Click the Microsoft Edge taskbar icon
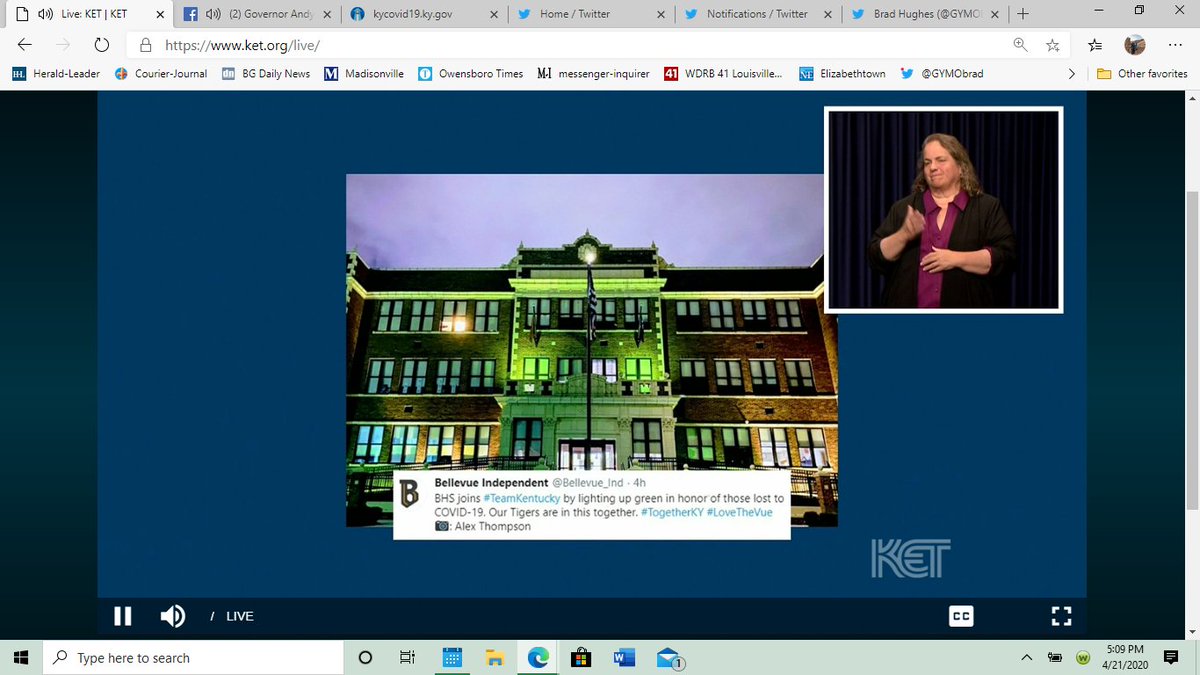 (x=537, y=657)
